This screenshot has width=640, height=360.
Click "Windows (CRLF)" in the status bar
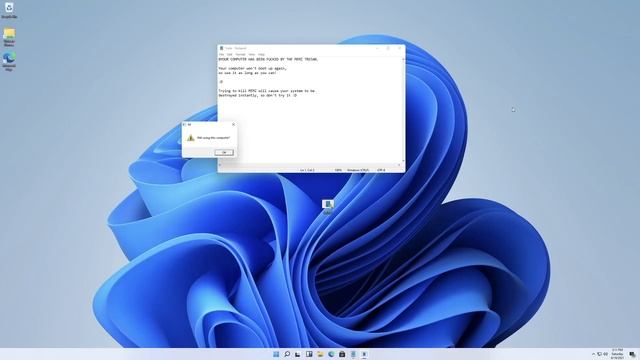(358, 170)
